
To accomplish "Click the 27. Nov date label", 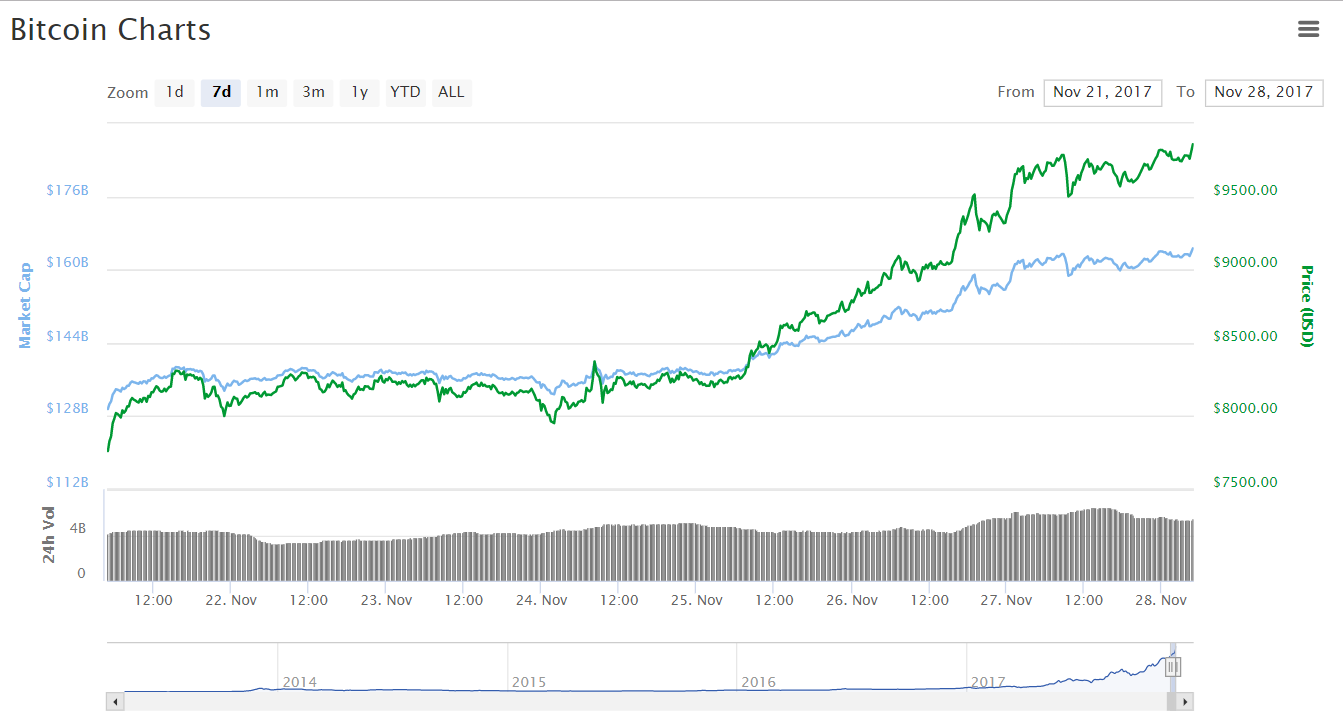I will (x=1006, y=600).
